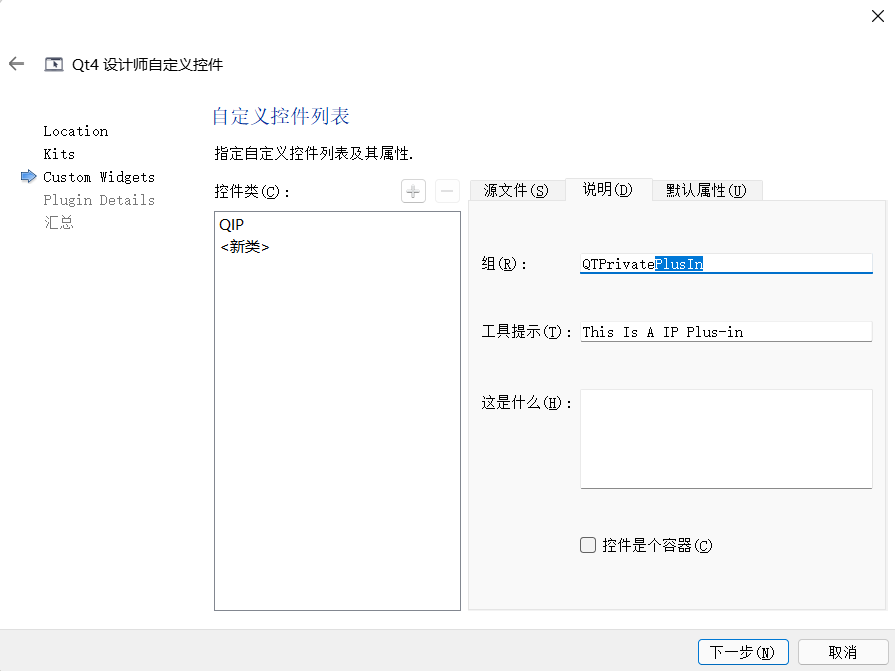Switch to the 源文件 tab
The height and width of the screenshot is (671, 895).
[x=517, y=190]
